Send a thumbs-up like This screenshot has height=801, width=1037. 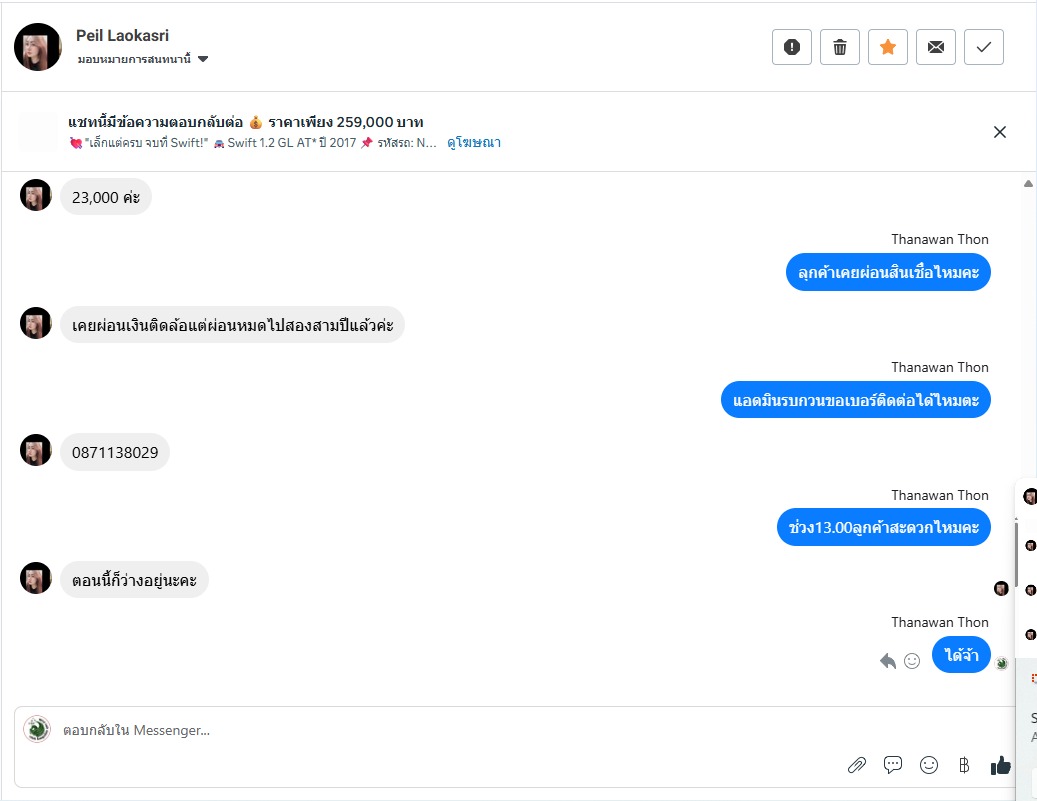(x=1000, y=765)
